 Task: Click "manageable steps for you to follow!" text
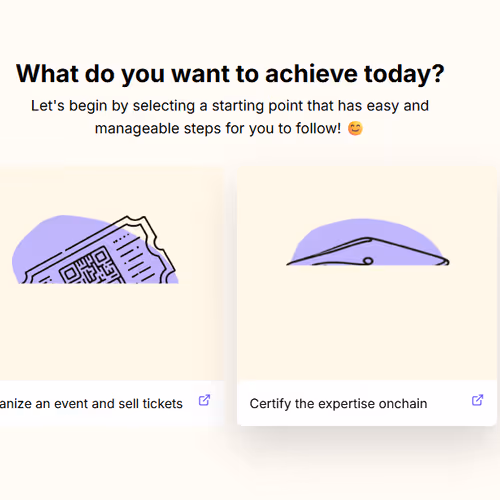218,129
